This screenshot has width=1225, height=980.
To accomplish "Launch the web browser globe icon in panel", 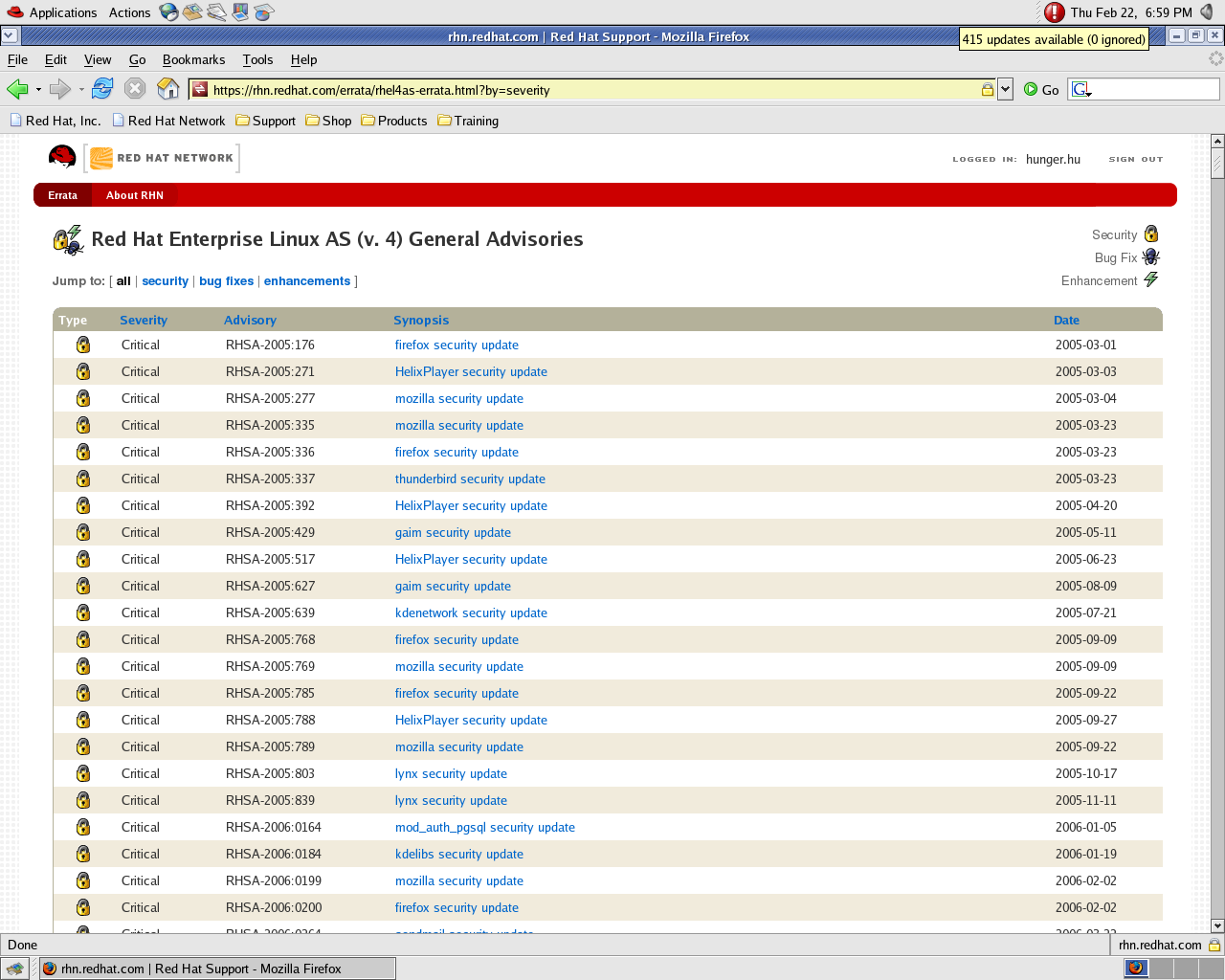I will coord(169,12).
